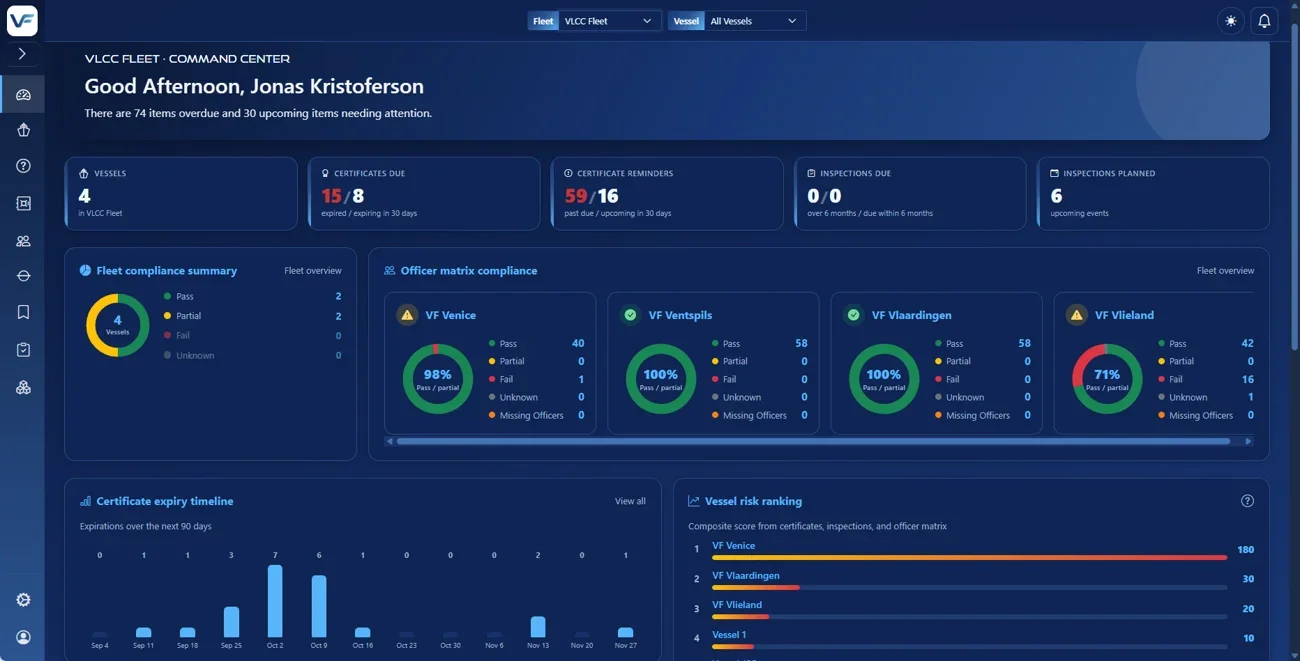Expand the sidebar with the chevron arrow
The height and width of the screenshot is (661, 1300).
pos(22,54)
